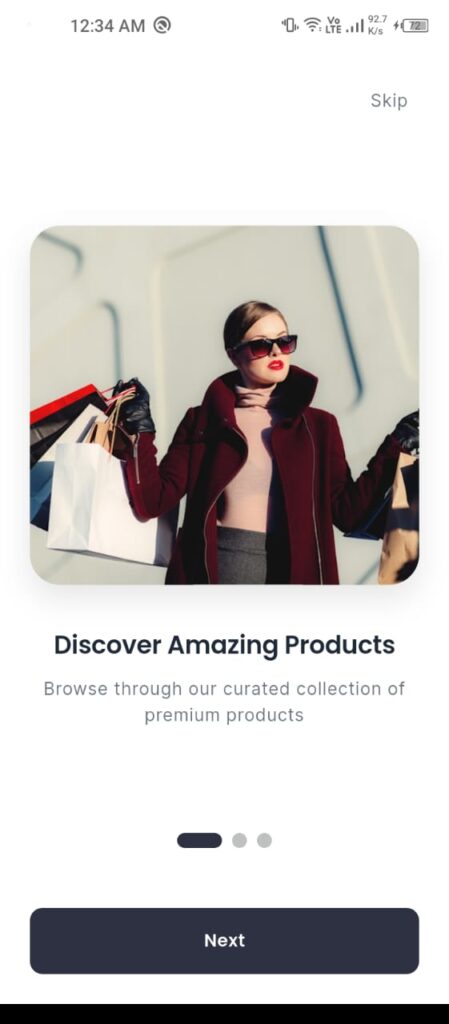Viewport: 449px width, 1024px height.
Task: Tap the woman's sunglasses in photo
Action: pyautogui.click(x=264, y=345)
